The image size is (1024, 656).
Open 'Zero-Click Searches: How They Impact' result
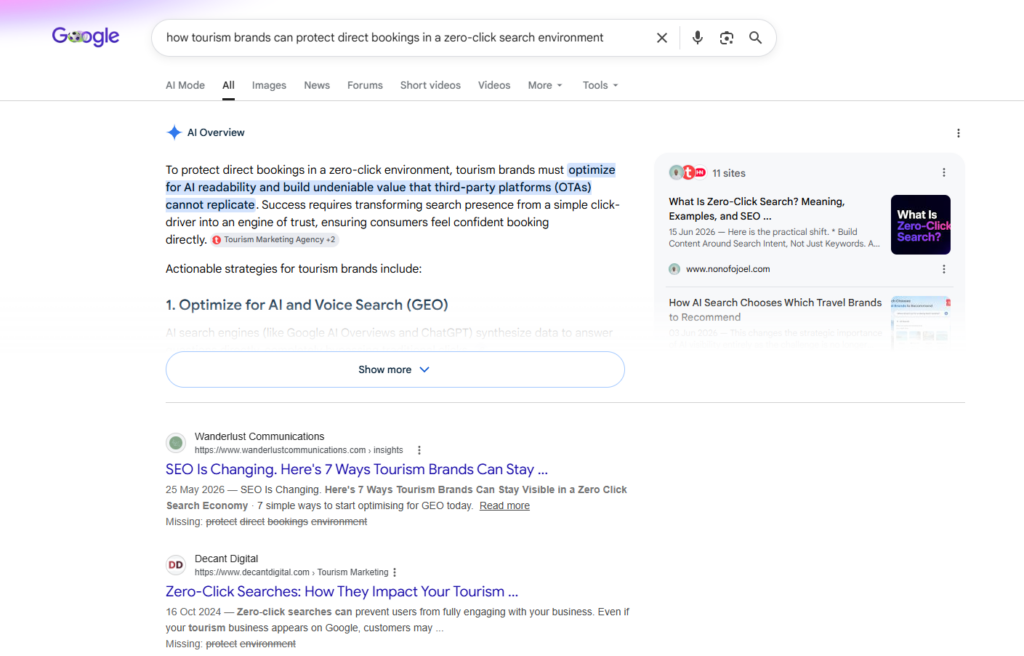click(x=342, y=591)
